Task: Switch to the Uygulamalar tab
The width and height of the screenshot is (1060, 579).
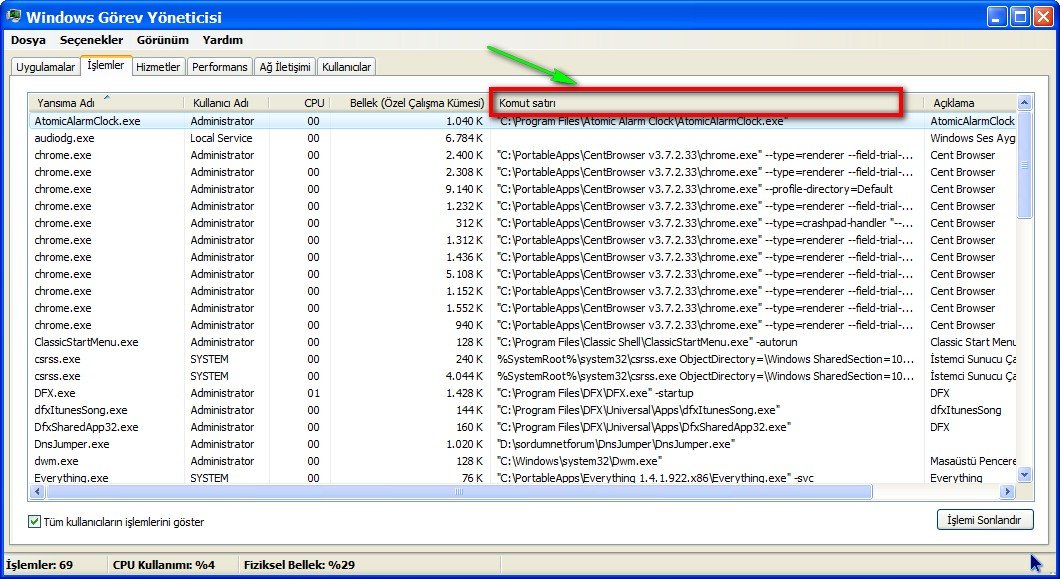Action: click(x=45, y=67)
